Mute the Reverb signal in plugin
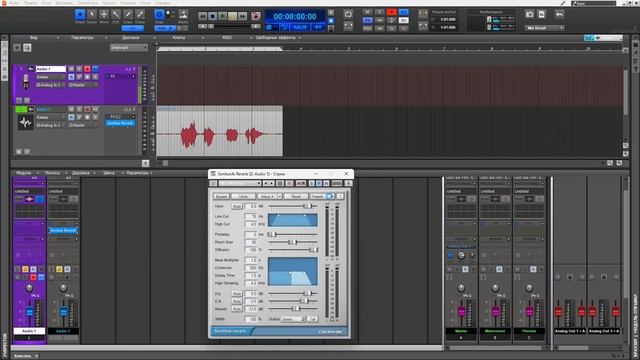This screenshot has height=360, width=640. coord(236,309)
